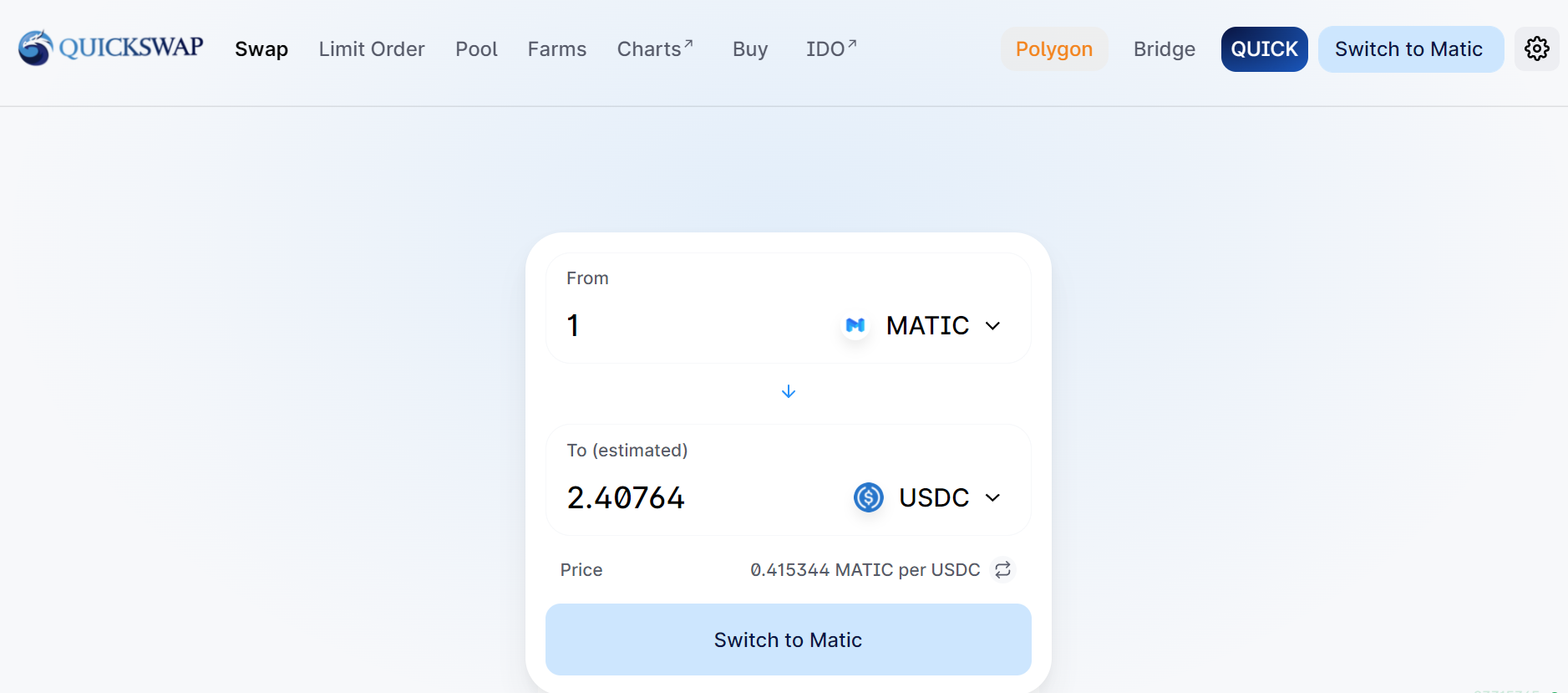This screenshot has width=1568, height=693.
Task: Click the Bridge link
Action: [1164, 49]
